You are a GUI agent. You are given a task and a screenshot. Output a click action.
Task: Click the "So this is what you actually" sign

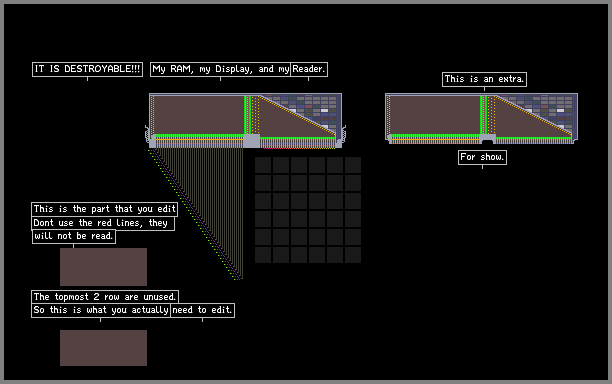(x=101, y=310)
